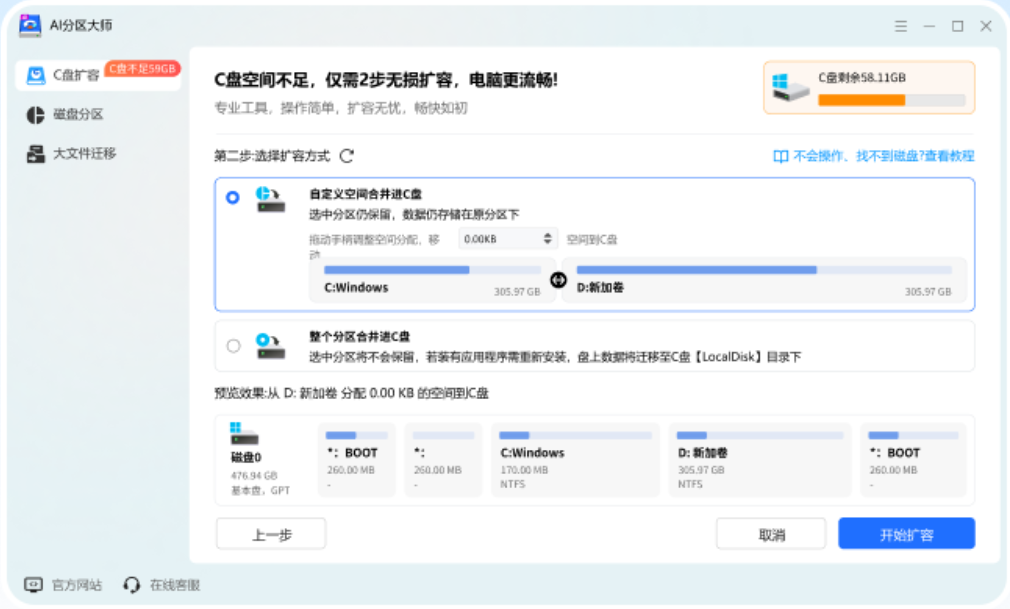Click the 开始扩容 button
This screenshot has width=1010, height=609.
coord(906,534)
